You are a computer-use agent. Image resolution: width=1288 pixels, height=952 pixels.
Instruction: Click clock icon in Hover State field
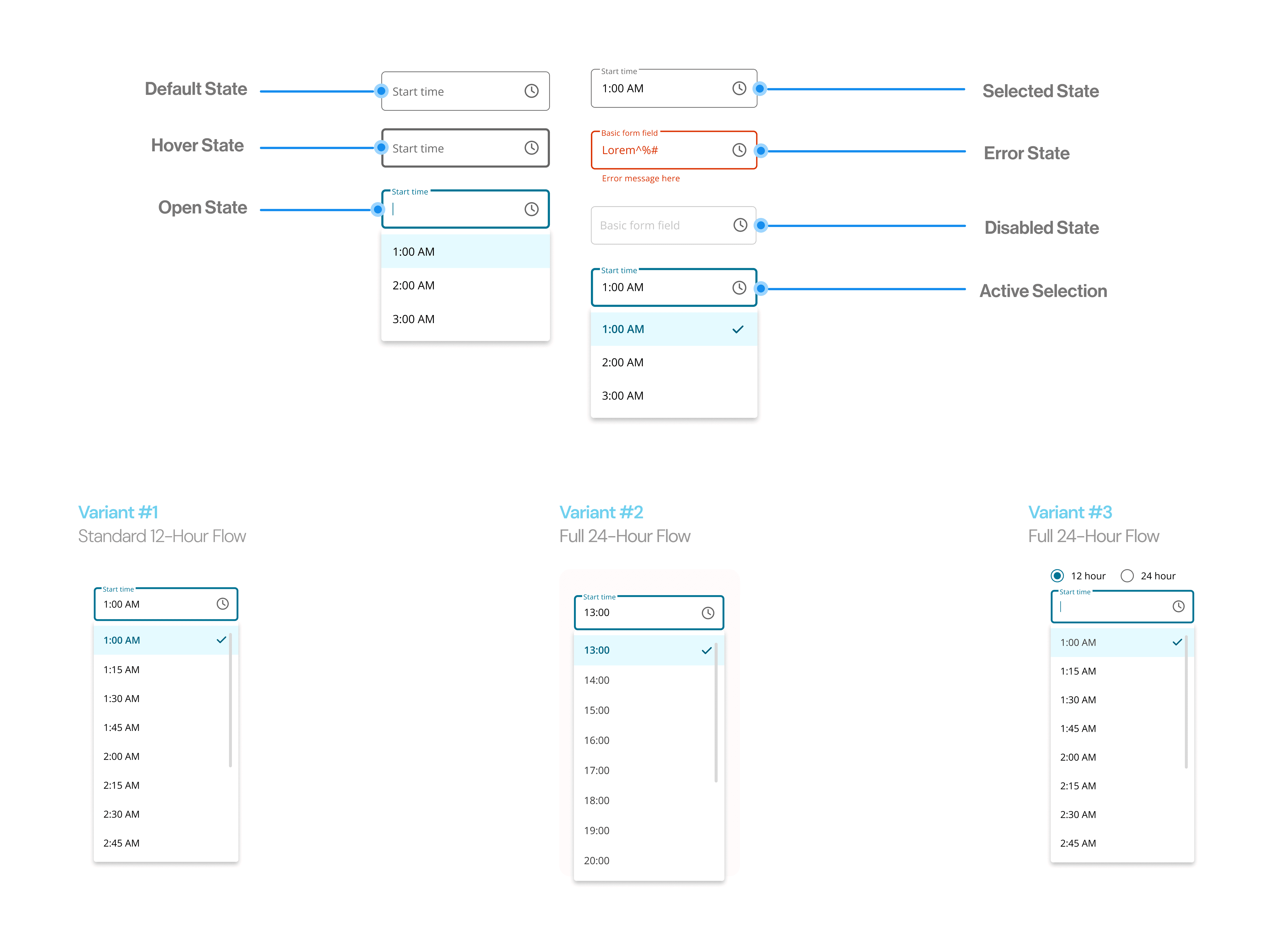[531, 148]
